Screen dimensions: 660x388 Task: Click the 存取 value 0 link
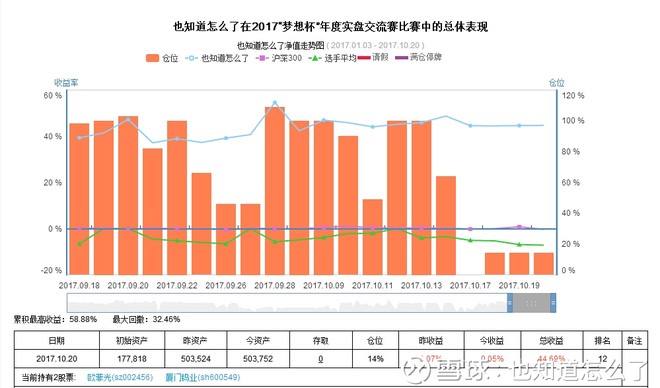321,359
